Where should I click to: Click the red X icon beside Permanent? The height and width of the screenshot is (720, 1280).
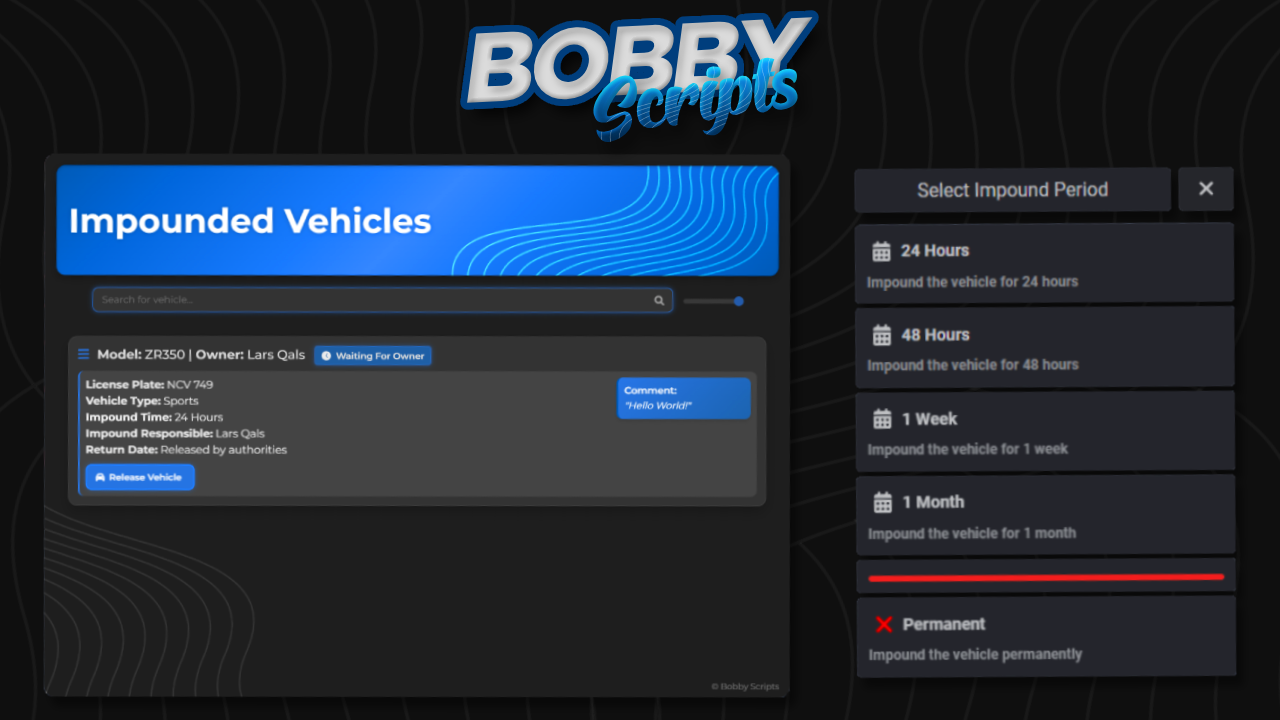pos(883,623)
